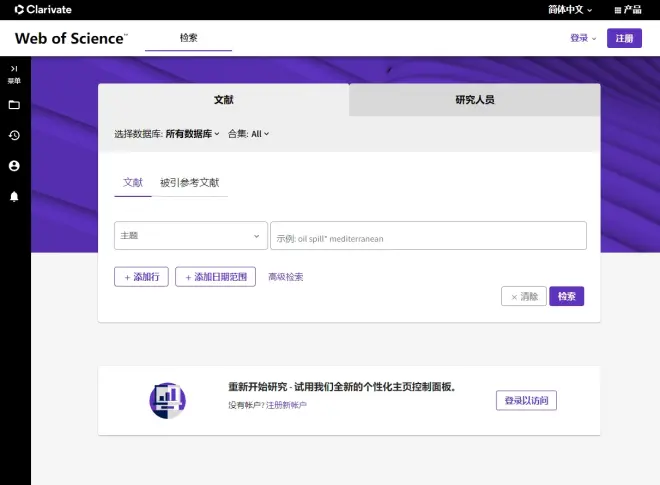660x485 pixels.
Task: Click the 注册 register button
Action: (624, 38)
